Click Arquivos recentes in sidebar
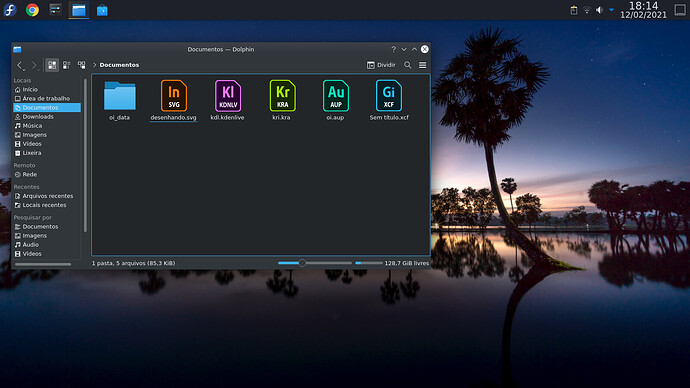 point(47,196)
